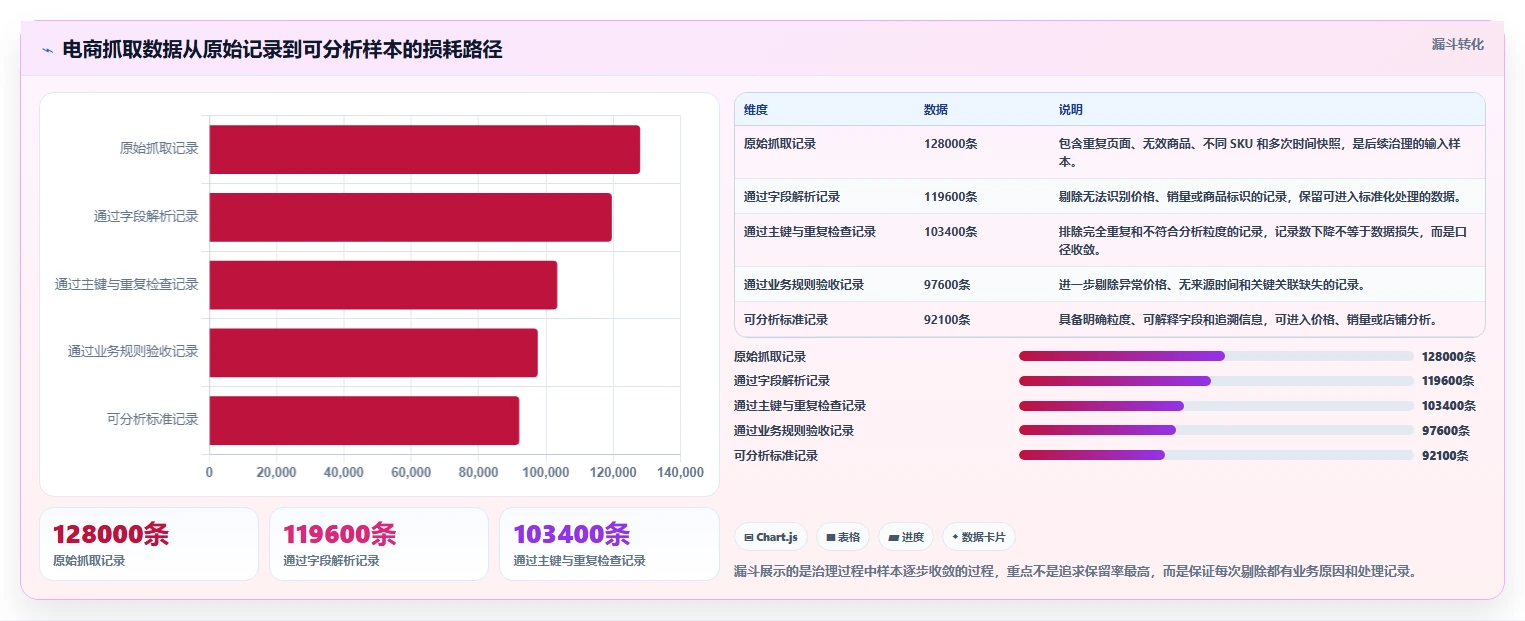Click the 通过主键与重复检查记录 bar in the chart
This screenshot has height=621, width=1525.
pyautogui.click(x=383, y=285)
